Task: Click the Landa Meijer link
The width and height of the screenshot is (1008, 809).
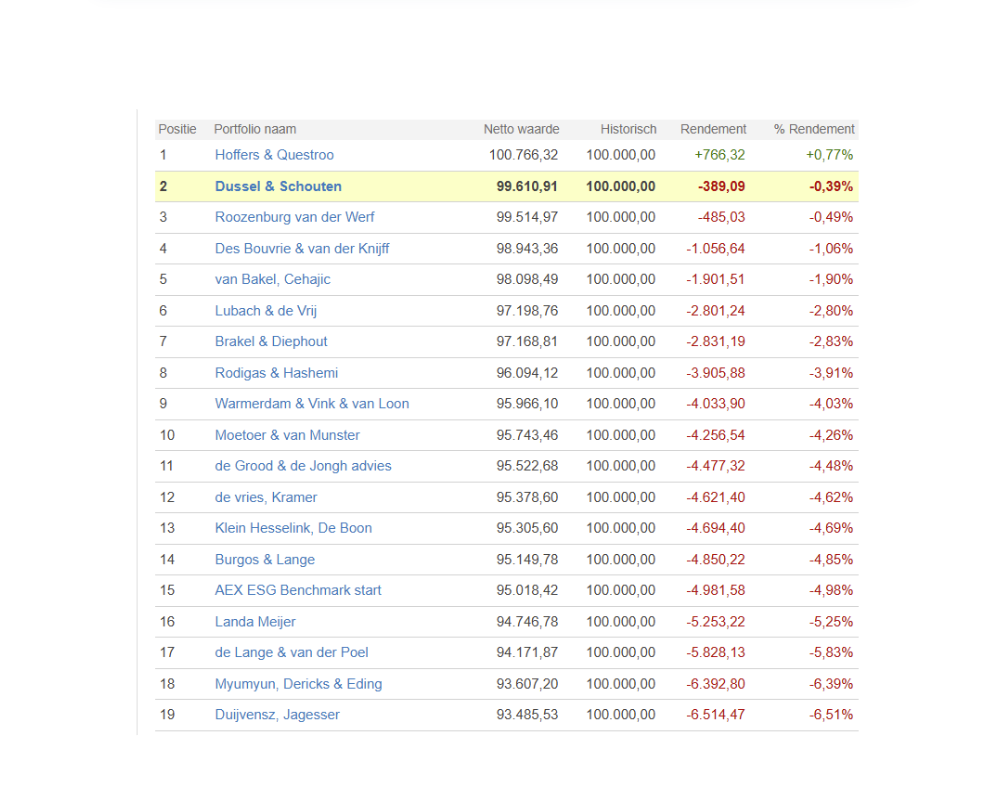Action: (x=255, y=622)
